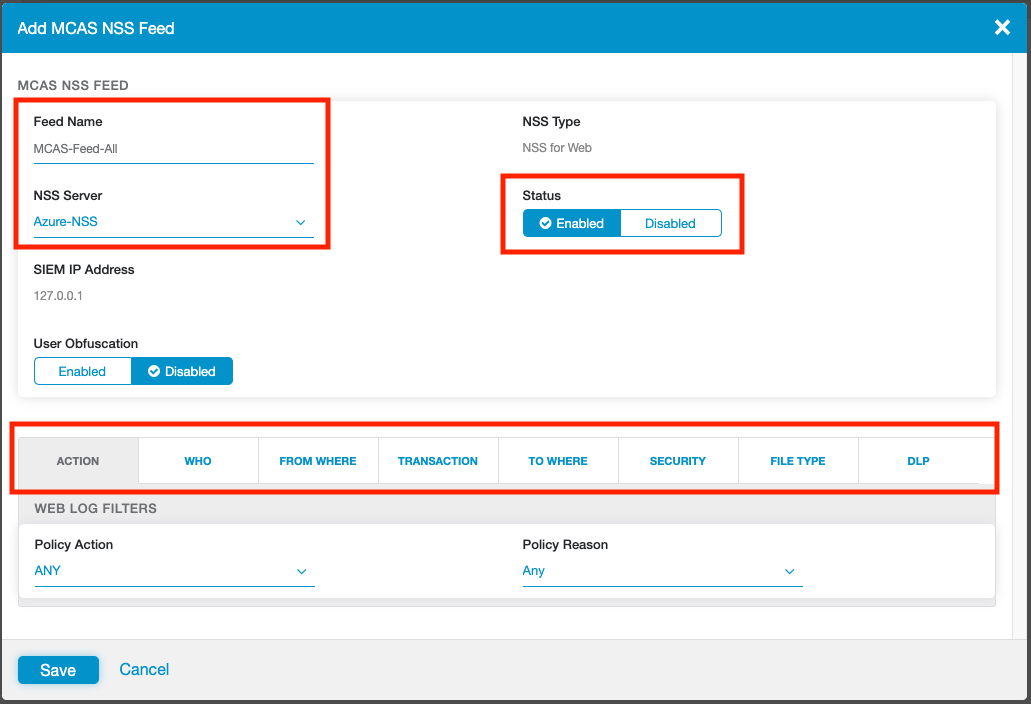Expand the Policy Reason dropdown
The width and height of the screenshot is (1031, 704).
coord(661,571)
